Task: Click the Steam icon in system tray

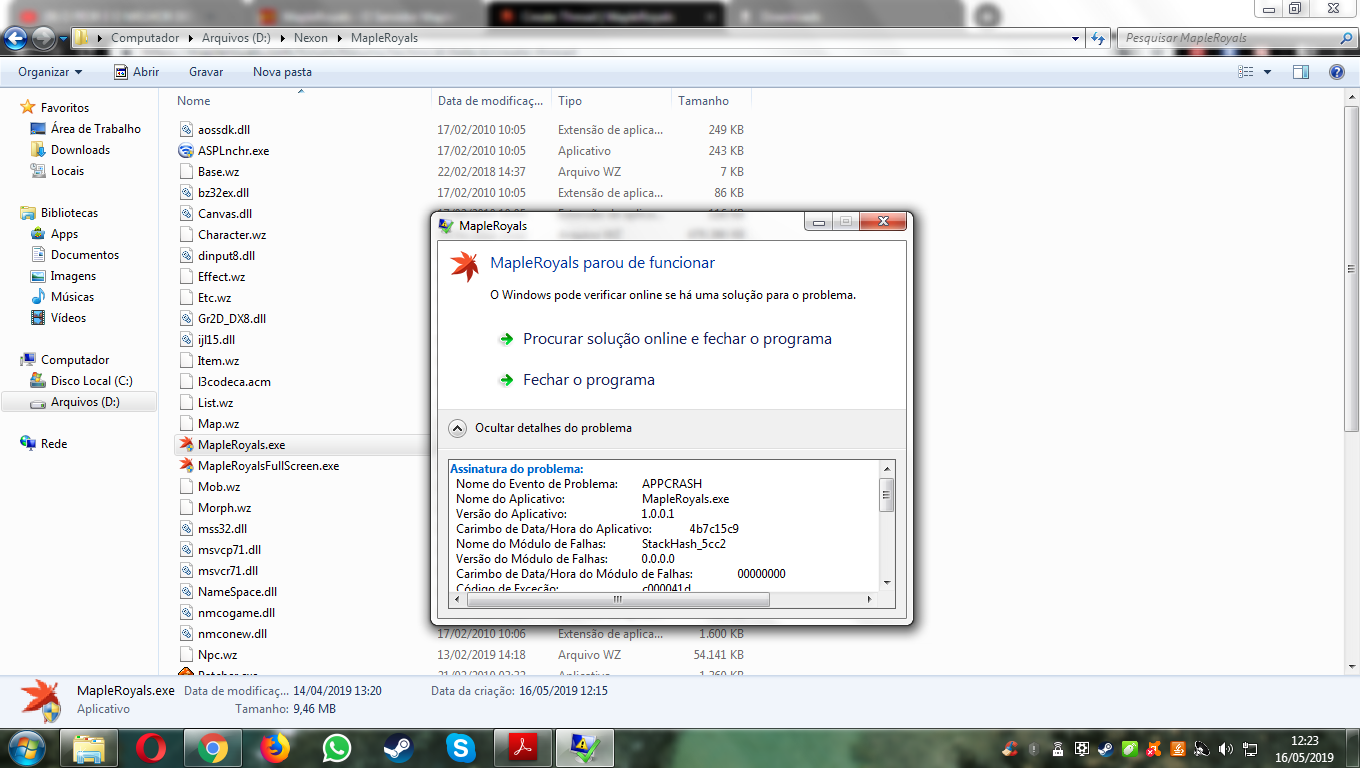Action: pos(1105,749)
